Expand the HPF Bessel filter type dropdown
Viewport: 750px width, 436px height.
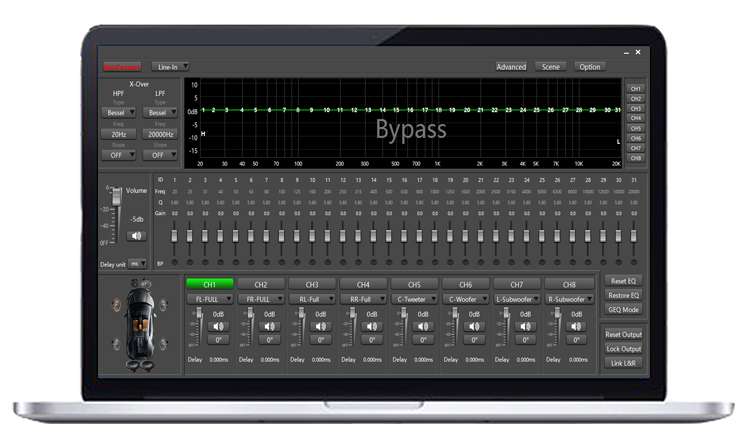(x=119, y=113)
